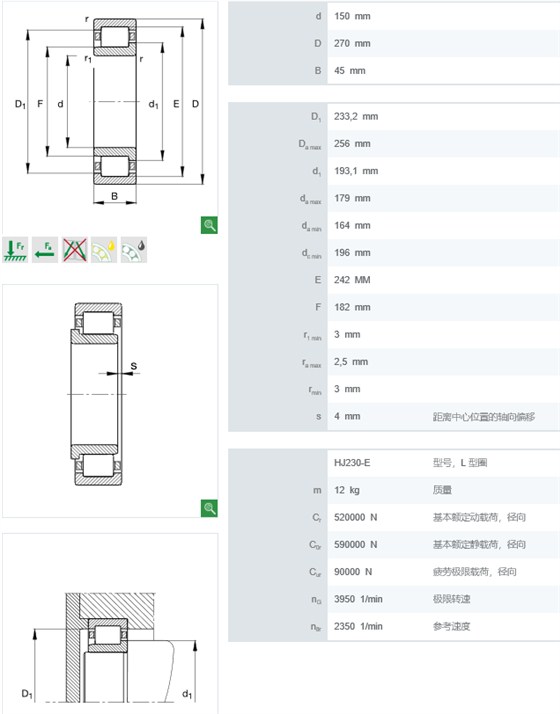The width and height of the screenshot is (560, 714).
Task: Select the F value 182 mm
Action: pyautogui.click(x=352, y=307)
